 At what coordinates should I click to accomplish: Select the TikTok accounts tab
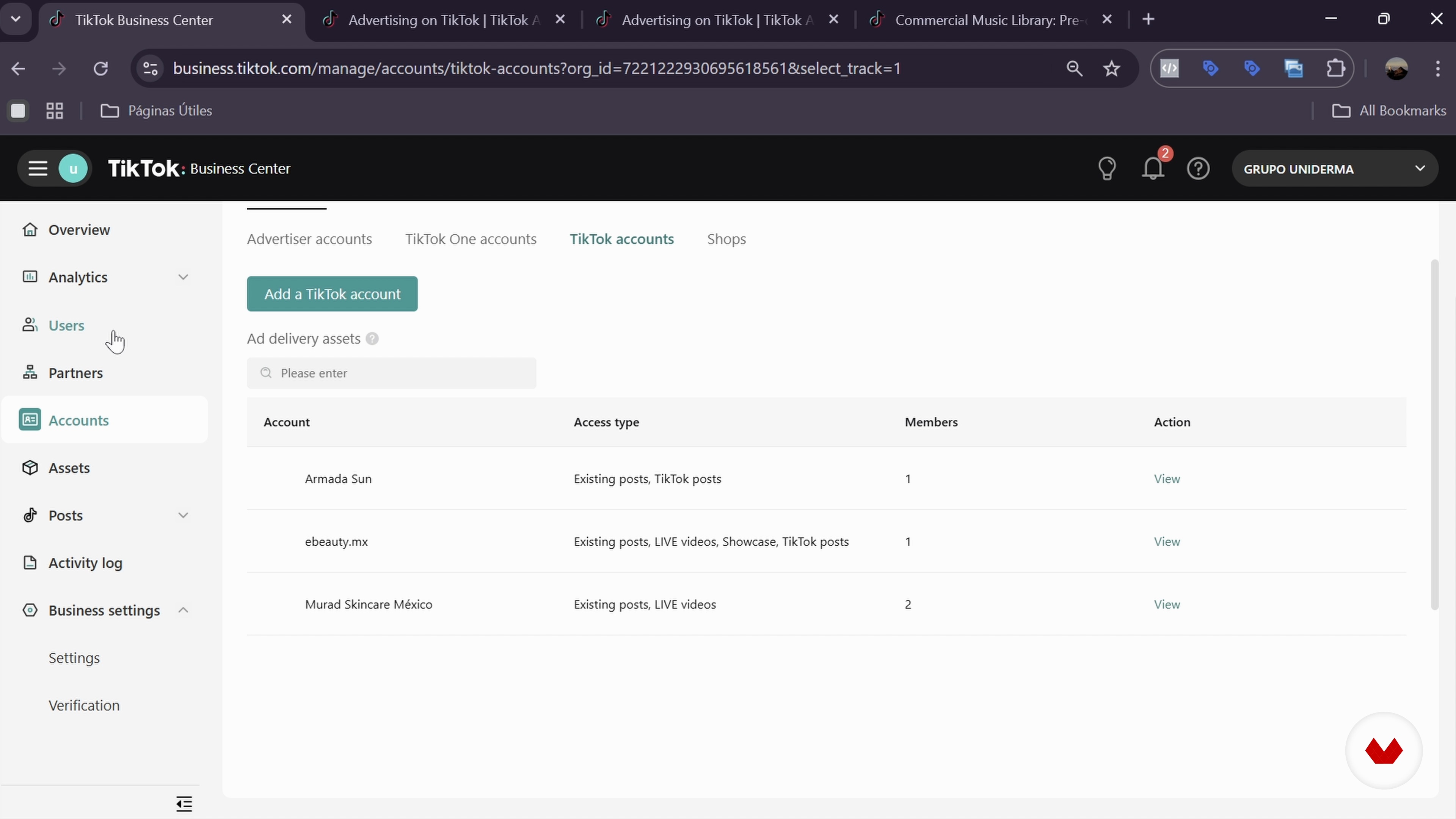coord(622,238)
